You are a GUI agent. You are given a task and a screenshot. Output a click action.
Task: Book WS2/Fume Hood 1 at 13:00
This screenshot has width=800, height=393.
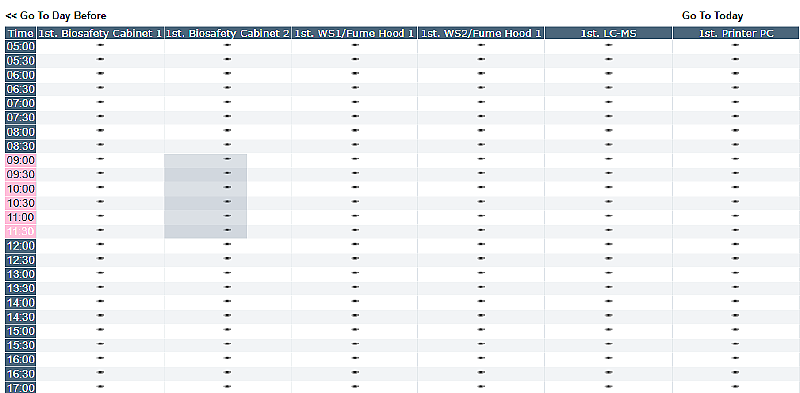click(481, 273)
